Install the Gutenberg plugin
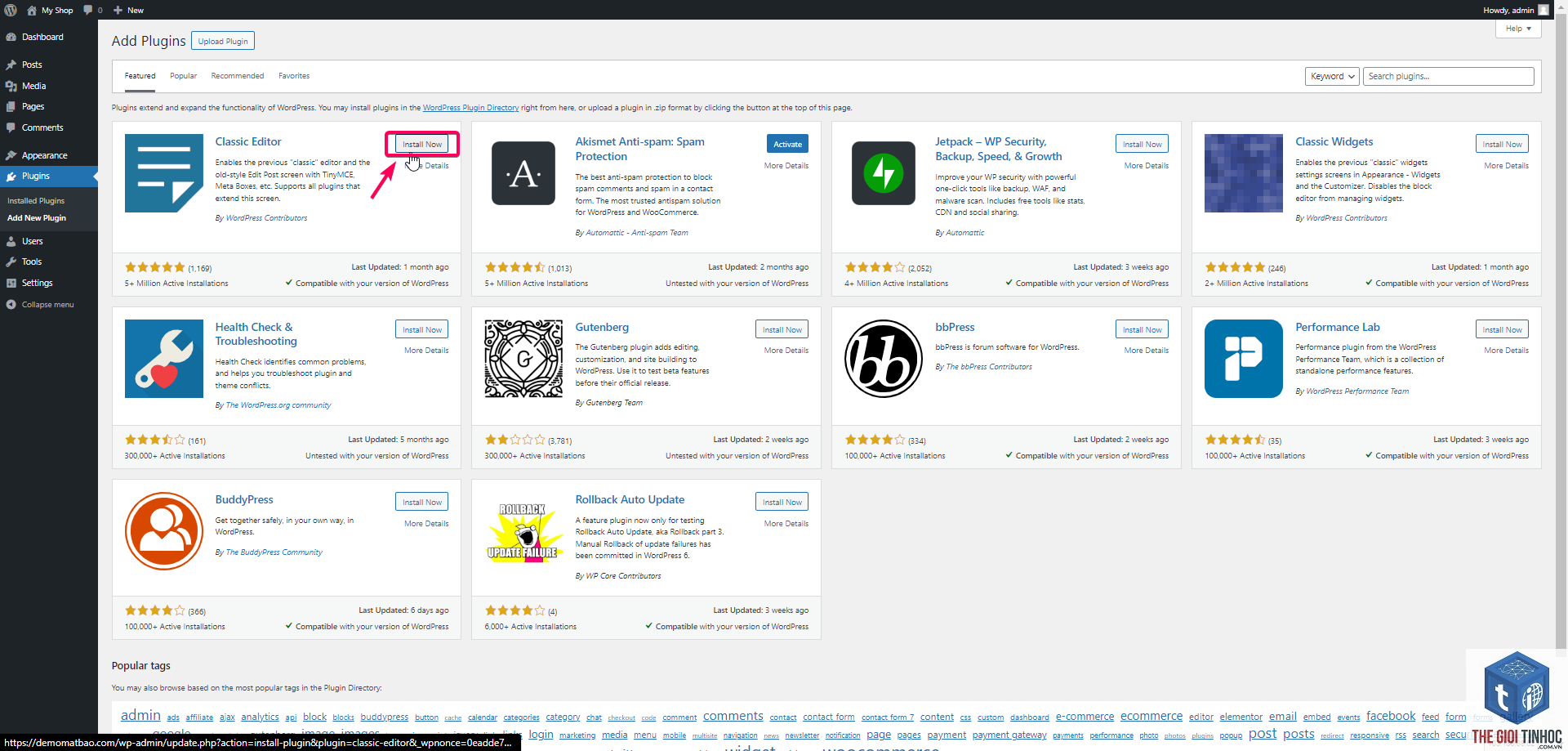 coord(782,329)
